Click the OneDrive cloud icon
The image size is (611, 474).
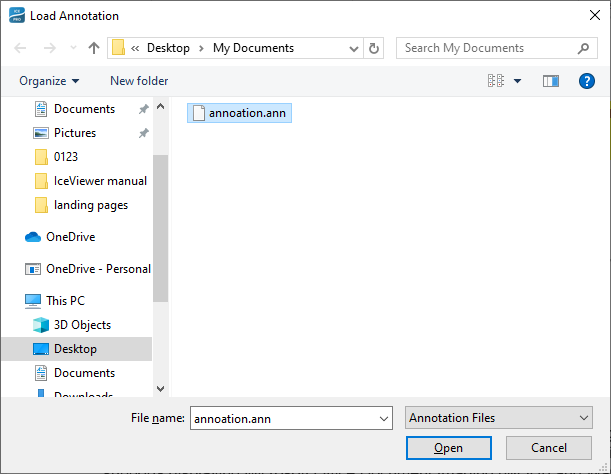point(33,237)
